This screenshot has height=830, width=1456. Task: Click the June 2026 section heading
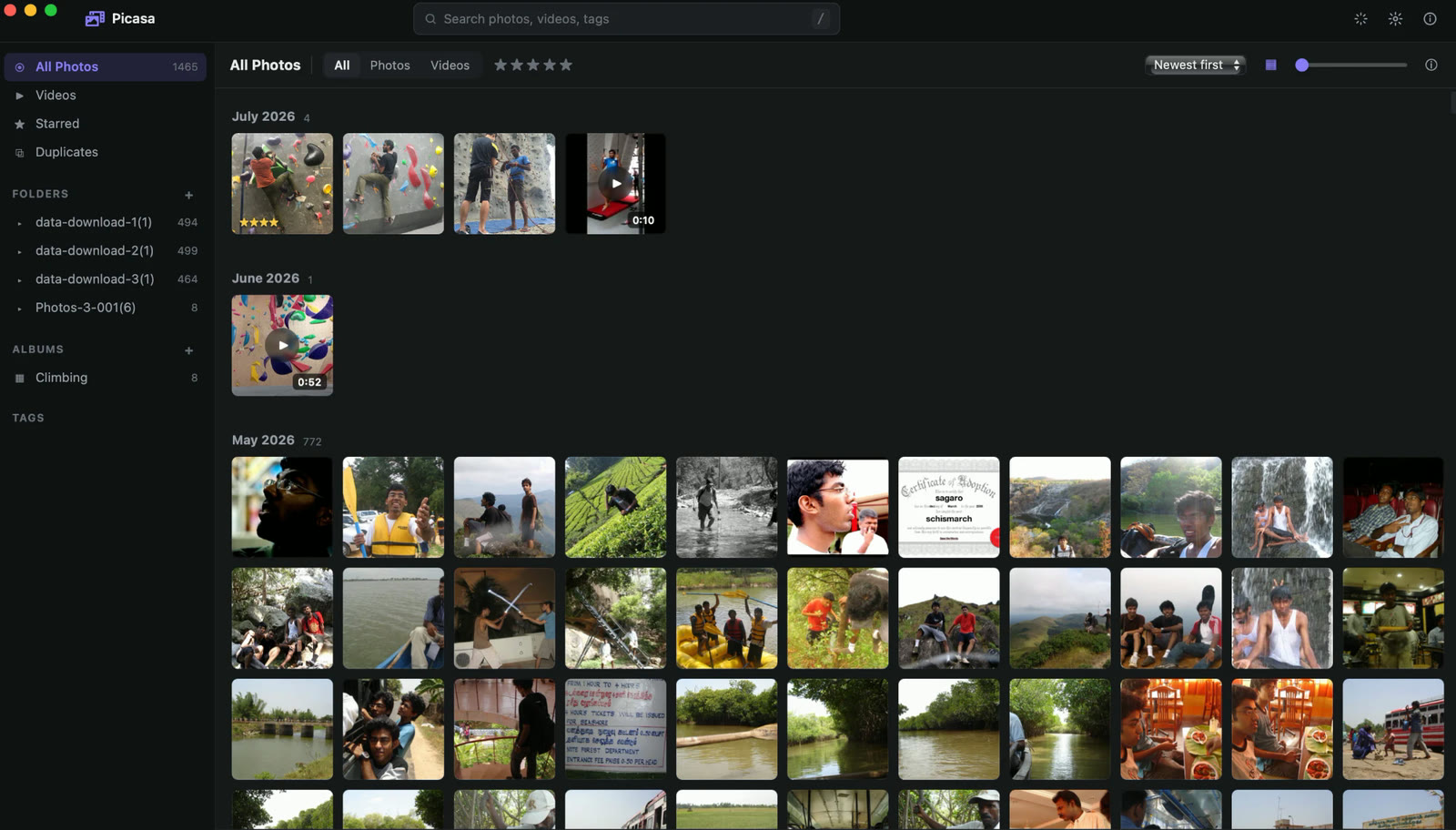coord(266,278)
